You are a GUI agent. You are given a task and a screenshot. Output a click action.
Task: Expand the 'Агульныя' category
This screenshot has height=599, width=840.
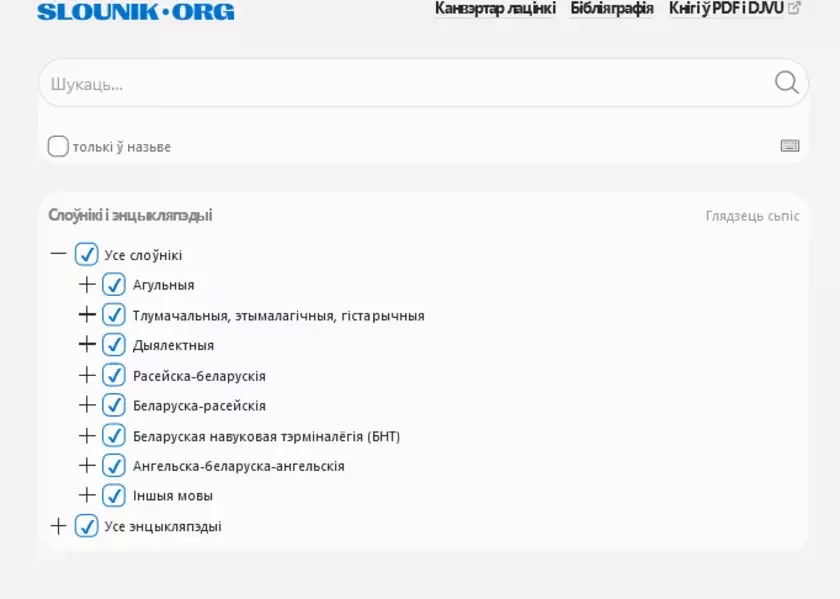click(x=87, y=285)
